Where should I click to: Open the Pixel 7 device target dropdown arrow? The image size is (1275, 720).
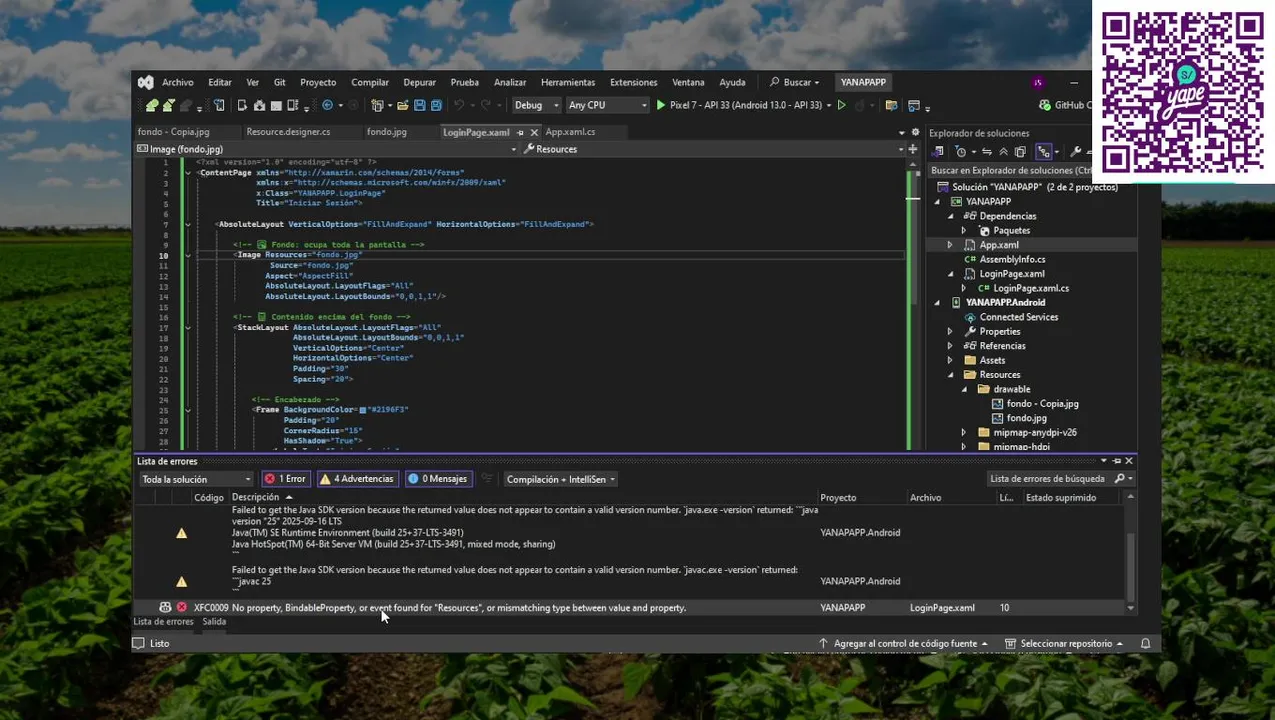830,105
